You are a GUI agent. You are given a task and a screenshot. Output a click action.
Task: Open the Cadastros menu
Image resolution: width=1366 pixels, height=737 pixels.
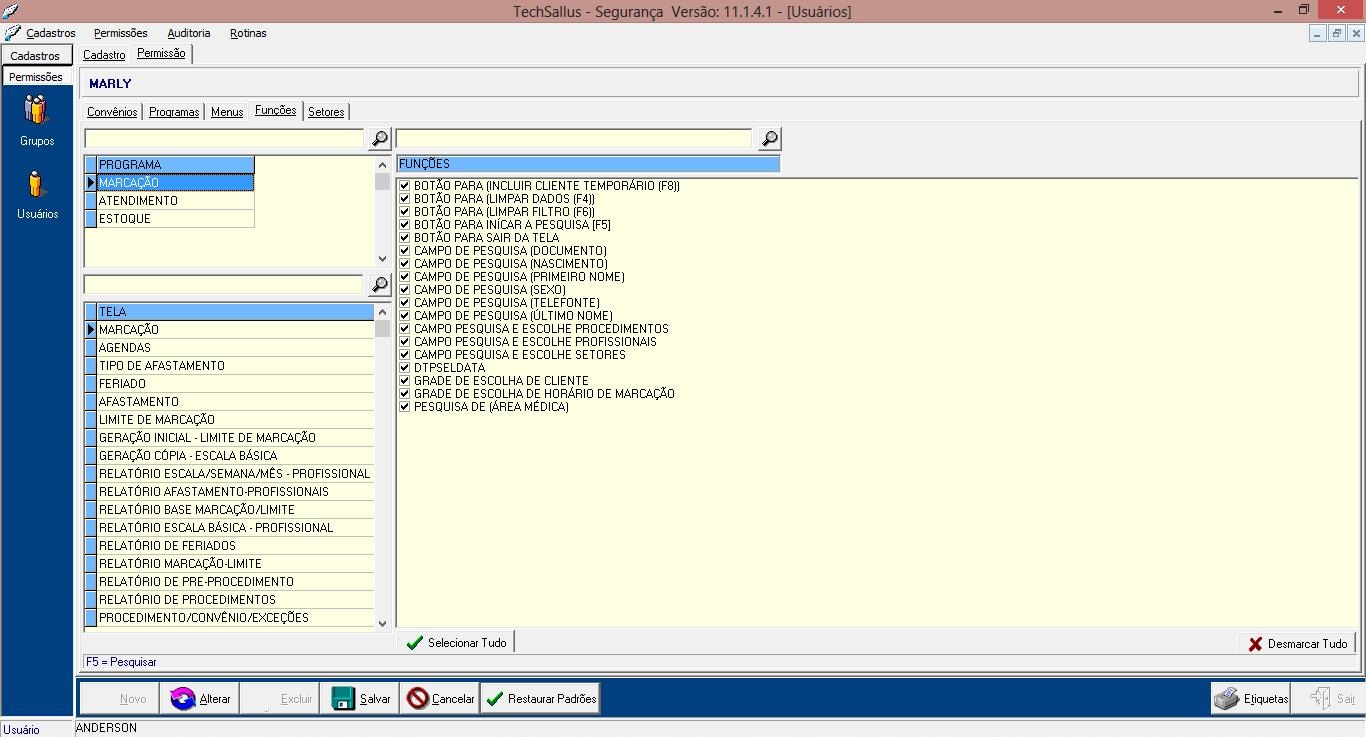pos(51,33)
